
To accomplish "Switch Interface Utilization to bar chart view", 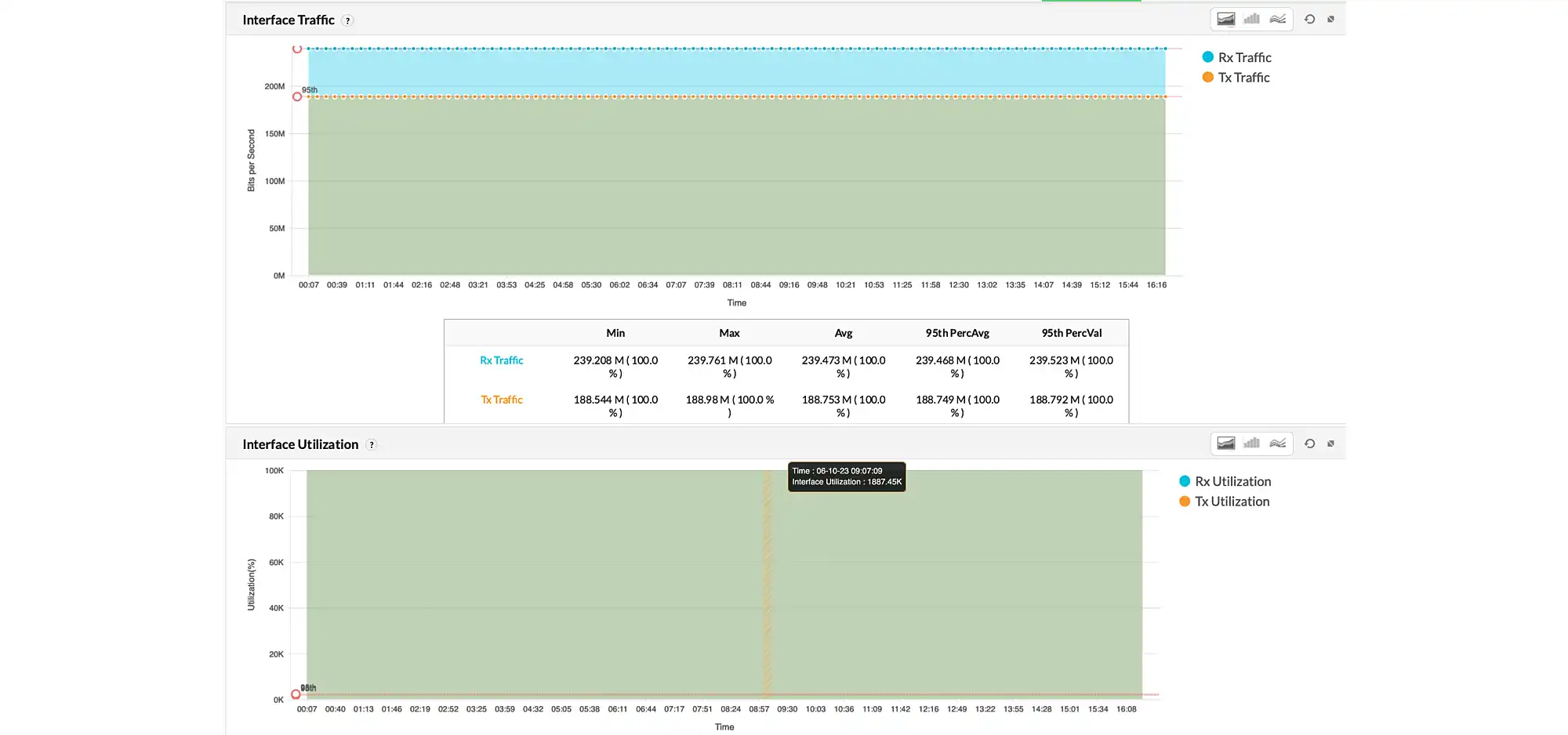I will pos(1251,443).
